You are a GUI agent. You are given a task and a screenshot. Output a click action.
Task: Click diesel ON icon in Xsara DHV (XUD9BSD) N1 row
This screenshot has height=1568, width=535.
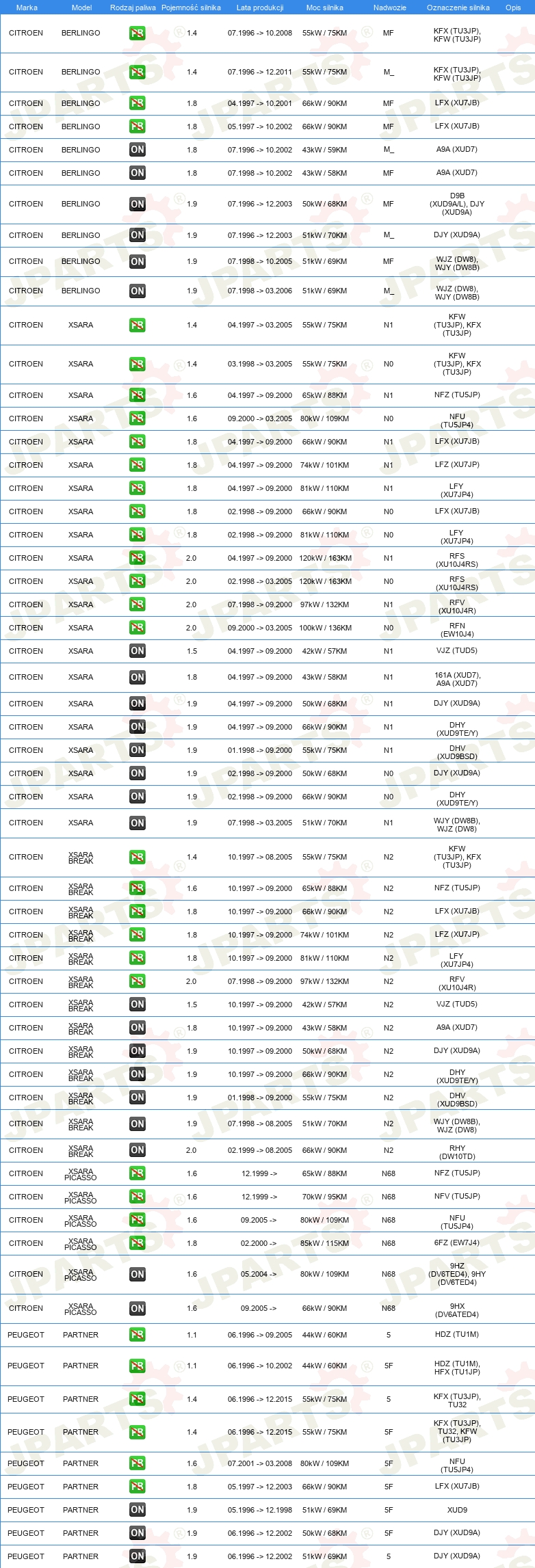tap(138, 750)
